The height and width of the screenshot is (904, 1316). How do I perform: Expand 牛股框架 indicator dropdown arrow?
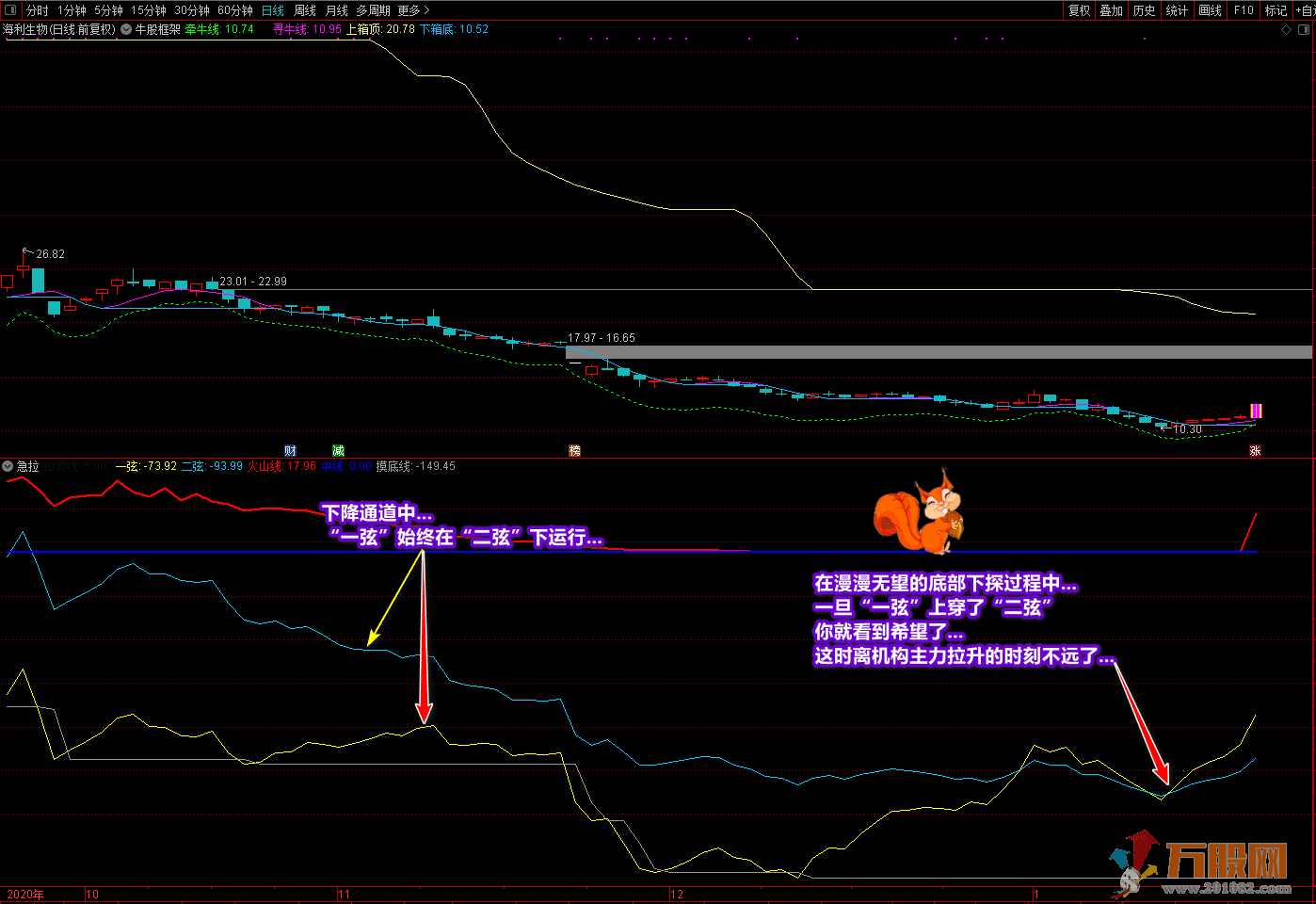(x=126, y=29)
